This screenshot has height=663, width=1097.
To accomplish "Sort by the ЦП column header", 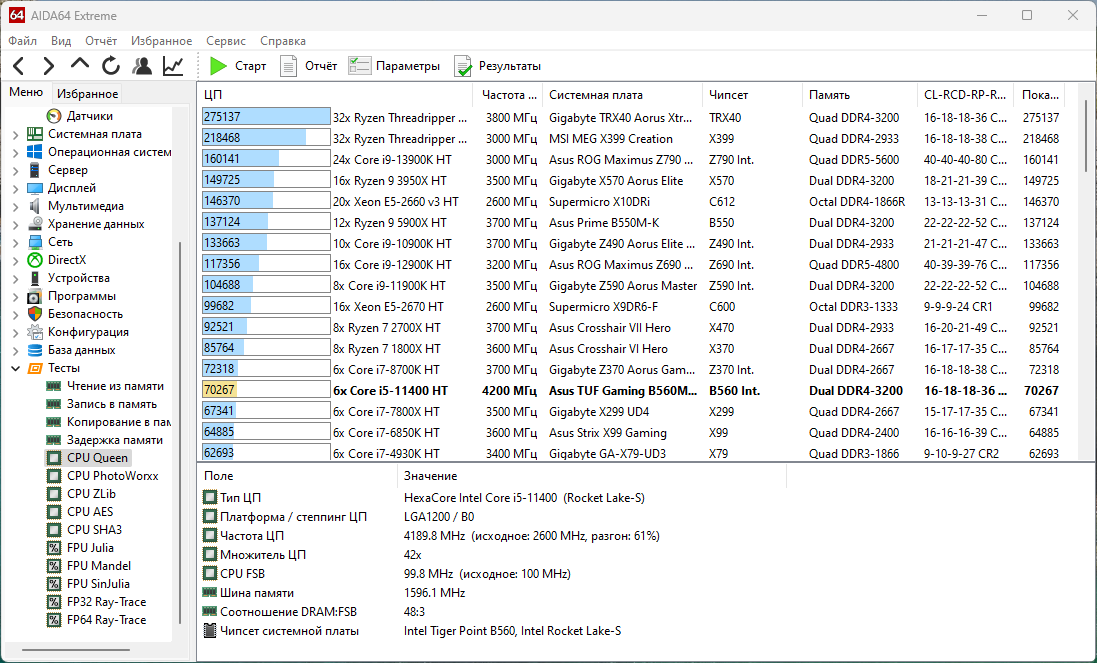I will (x=335, y=95).
